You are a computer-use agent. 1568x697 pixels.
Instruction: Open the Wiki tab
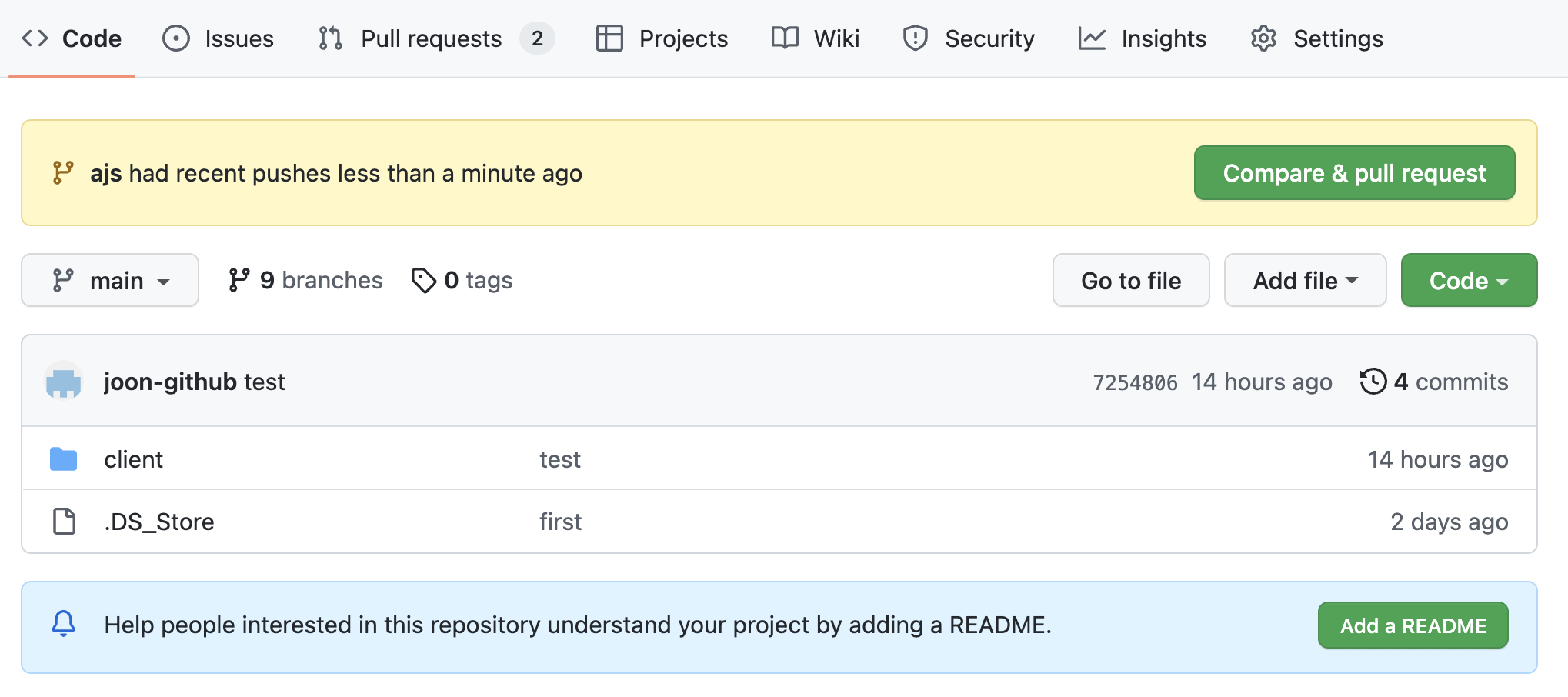(x=816, y=38)
